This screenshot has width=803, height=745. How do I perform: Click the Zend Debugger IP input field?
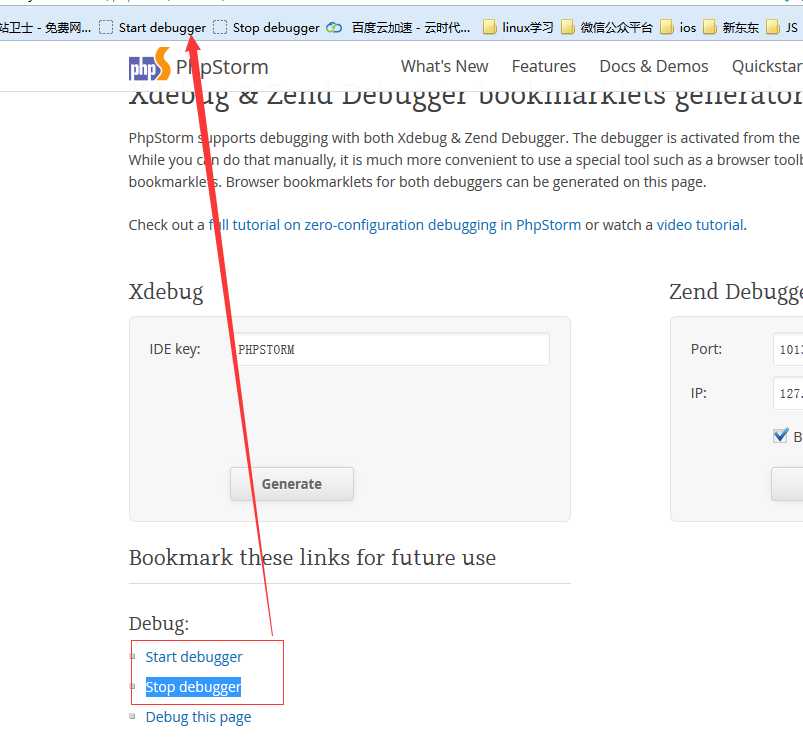coord(788,393)
